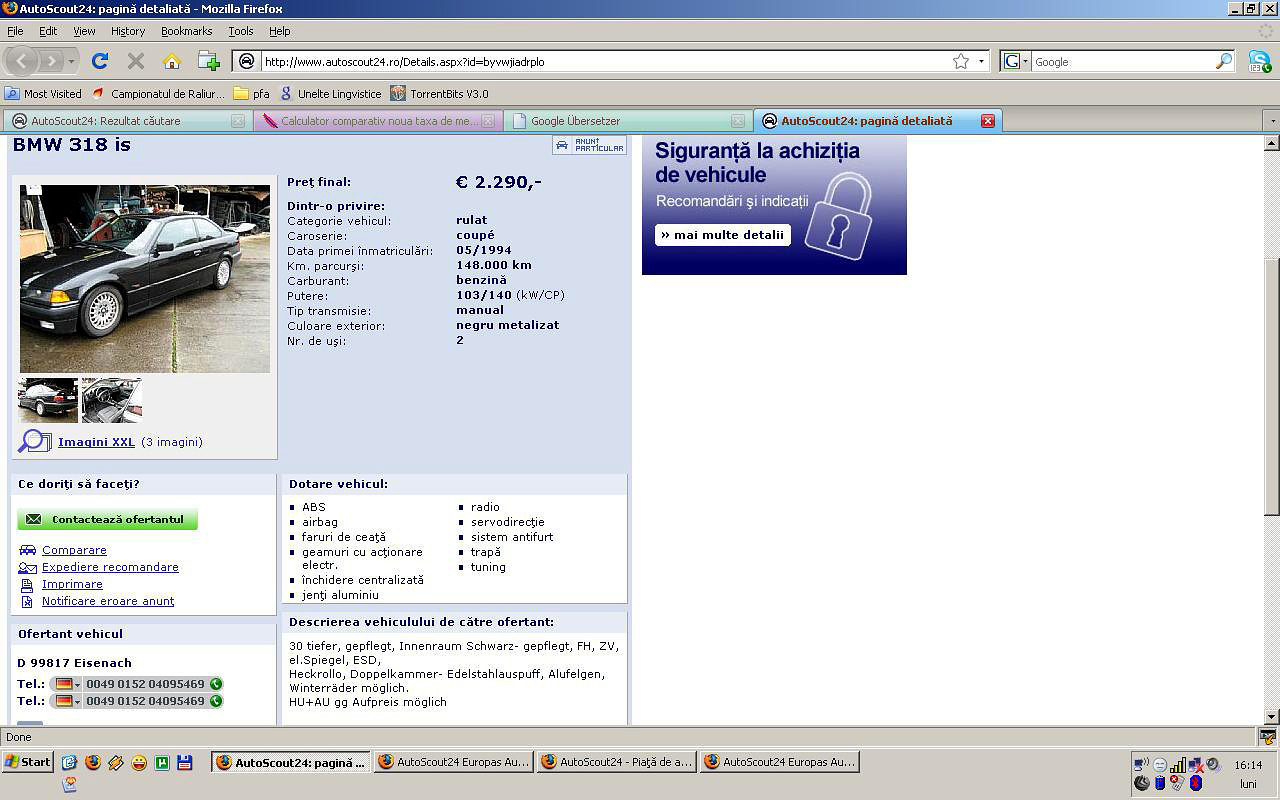Select the second small interior thumbnail
This screenshot has height=800, width=1280.
(x=112, y=400)
